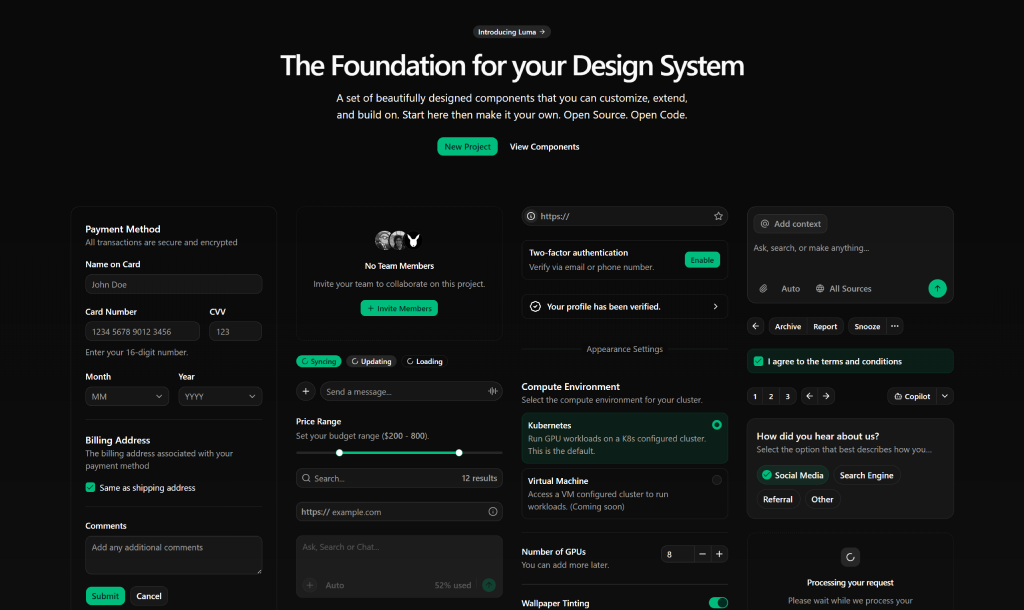The image size is (1024, 610).
Task: Click the waveform icon in the message field
Action: [x=491, y=391]
